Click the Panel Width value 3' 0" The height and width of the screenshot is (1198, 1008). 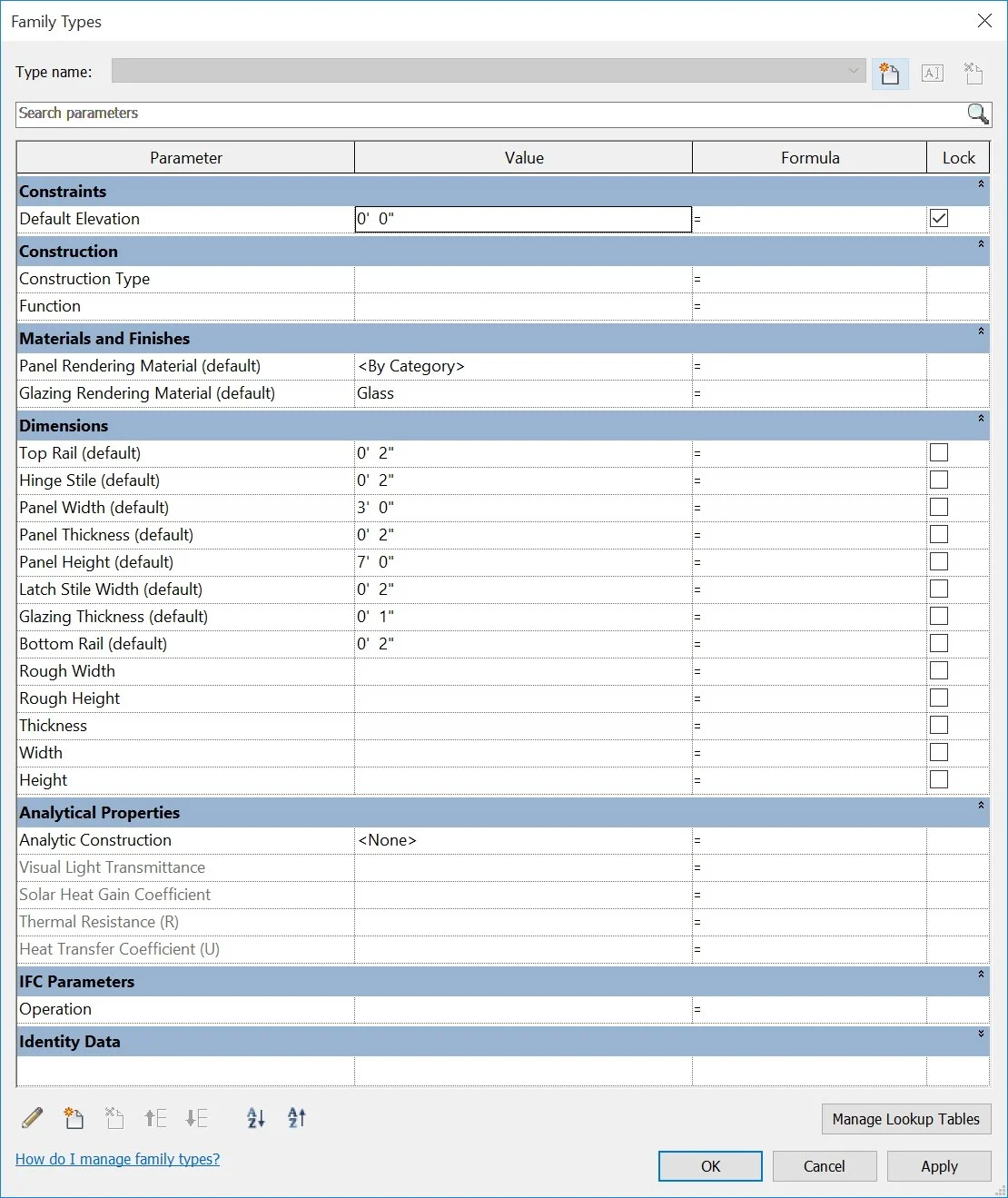click(x=376, y=508)
